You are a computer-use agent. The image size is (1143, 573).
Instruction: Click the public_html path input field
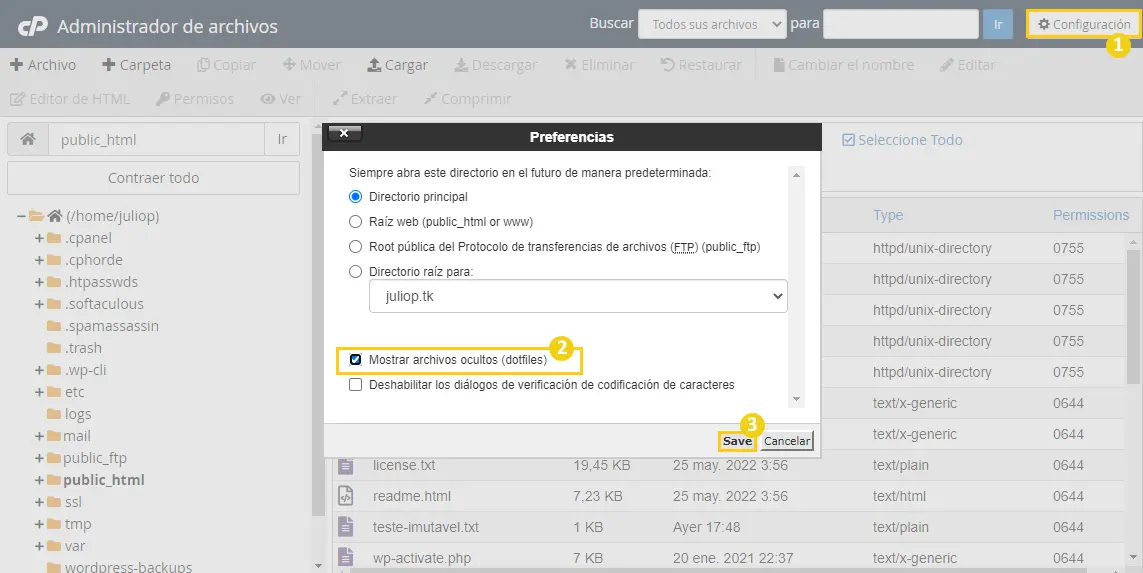156,139
